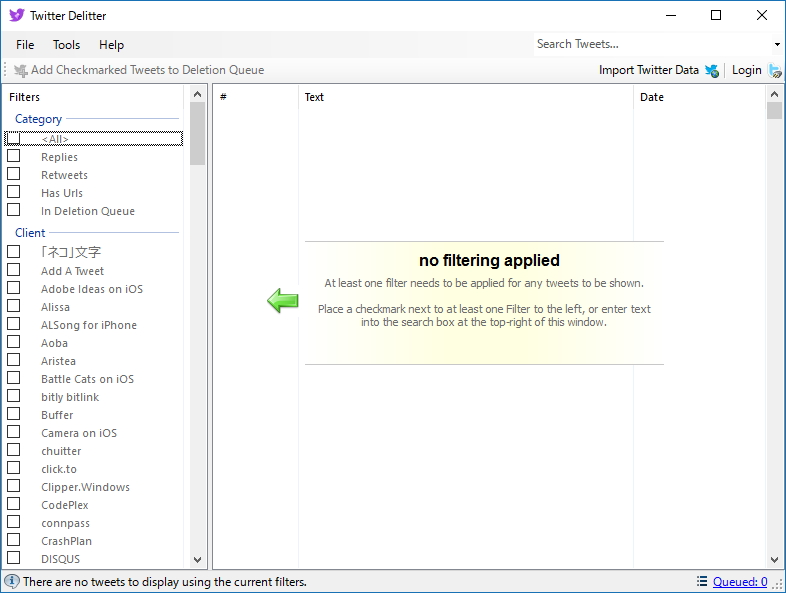786x593 pixels.
Task: Click the toolbar grip handle
Action: coord(6,70)
